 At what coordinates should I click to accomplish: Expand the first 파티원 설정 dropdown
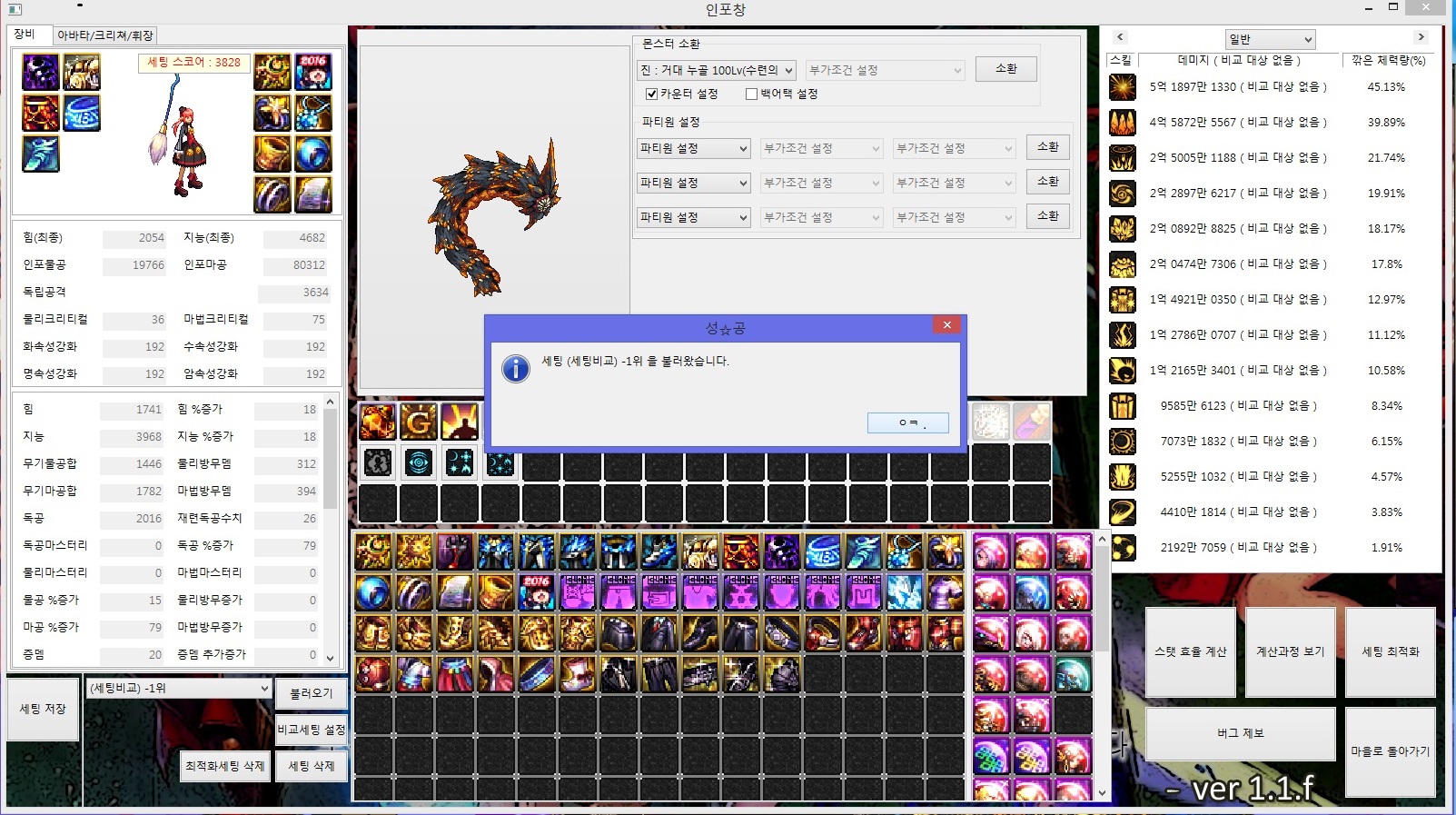point(694,148)
